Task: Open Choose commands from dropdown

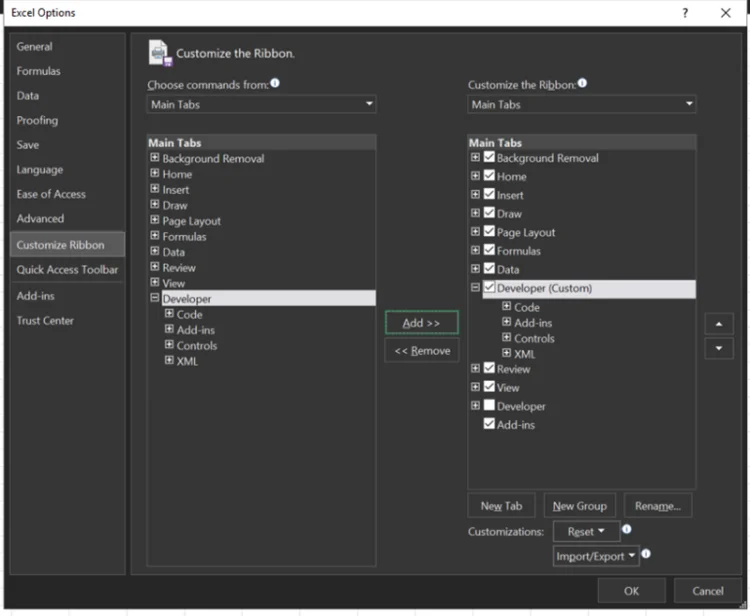Action: pos(261,104)
